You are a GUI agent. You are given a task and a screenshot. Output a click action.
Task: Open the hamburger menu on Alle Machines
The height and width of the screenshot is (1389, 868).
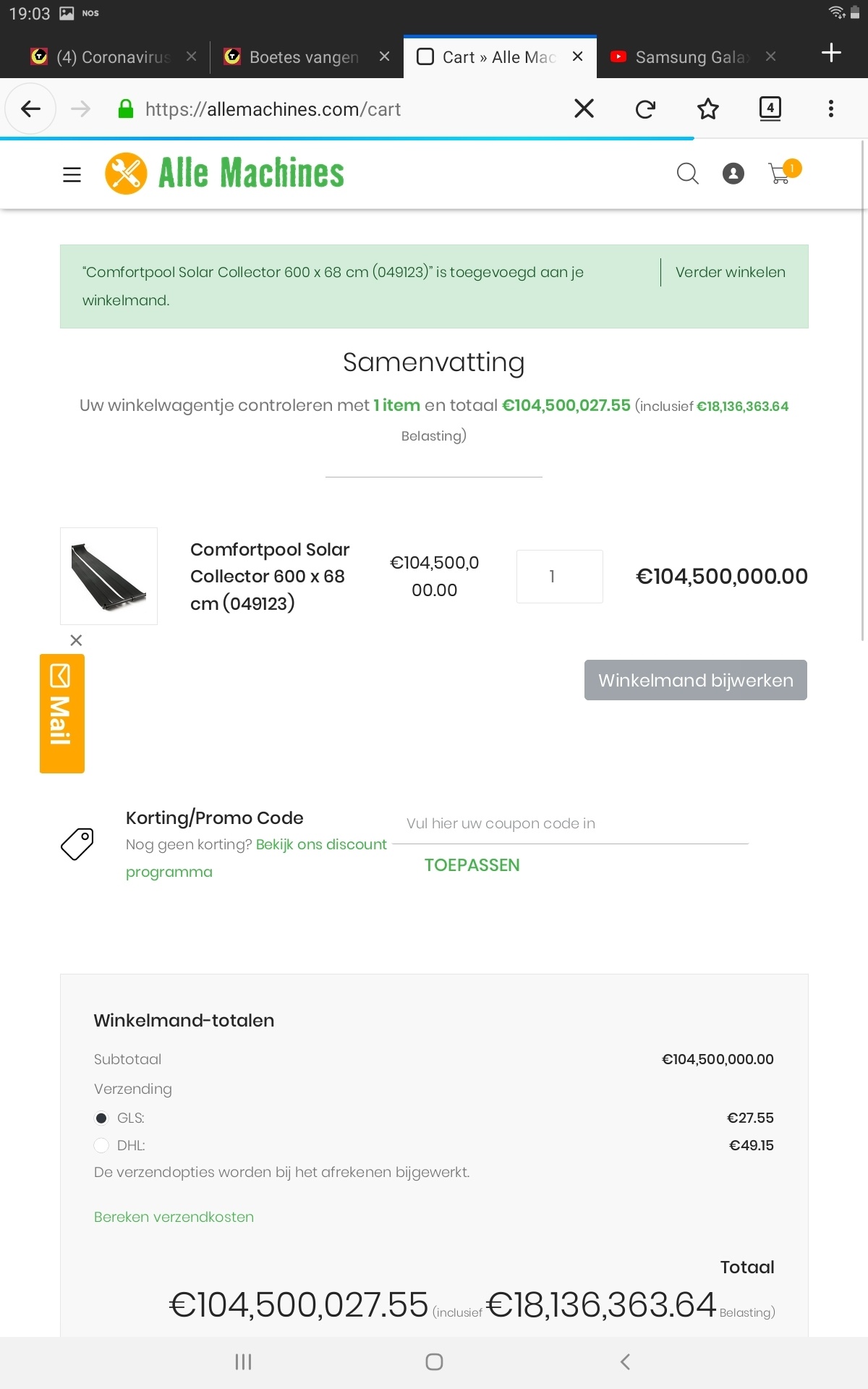(x=72, y=174)
